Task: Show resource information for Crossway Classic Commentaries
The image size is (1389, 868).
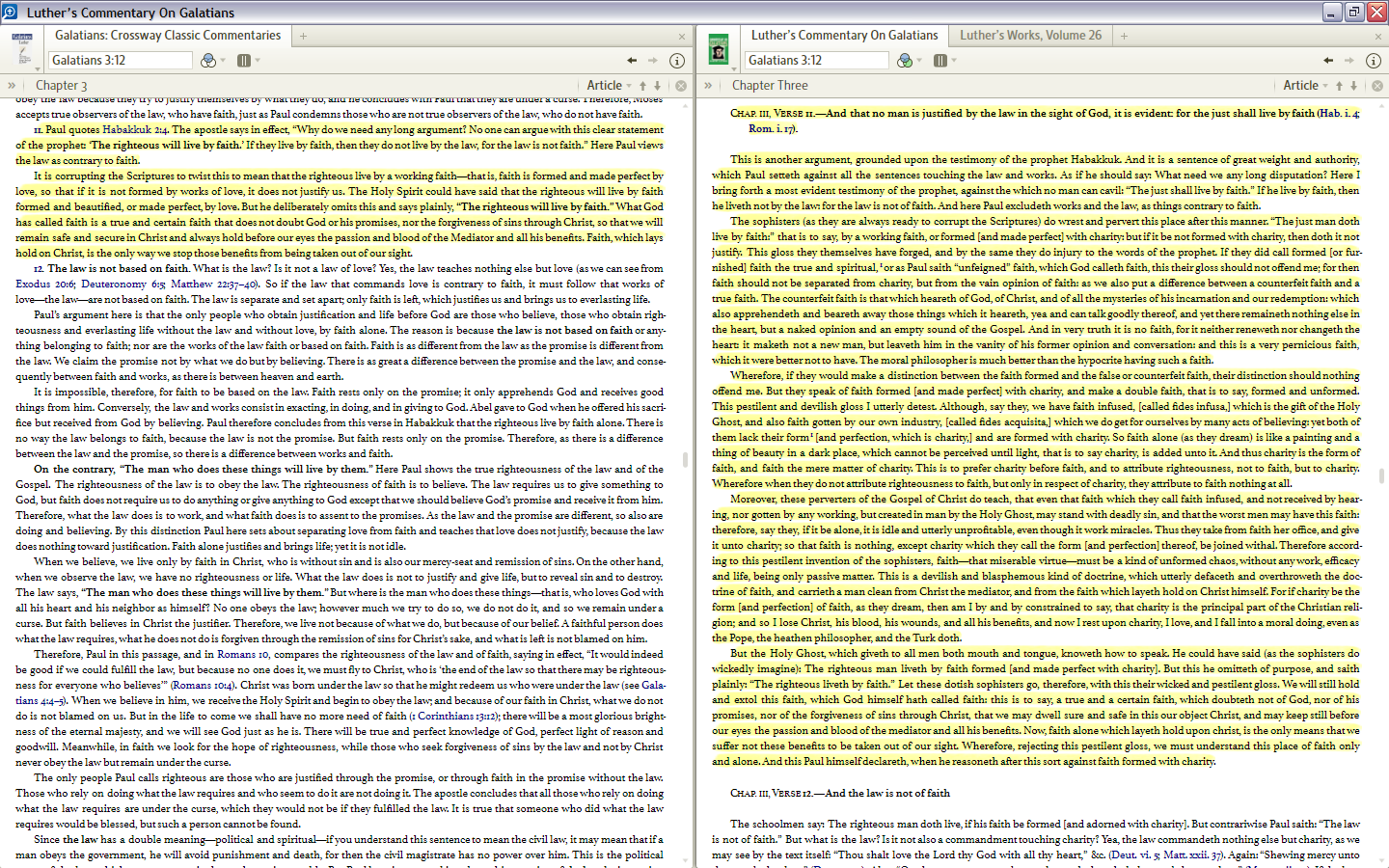Action: [677, 60]
